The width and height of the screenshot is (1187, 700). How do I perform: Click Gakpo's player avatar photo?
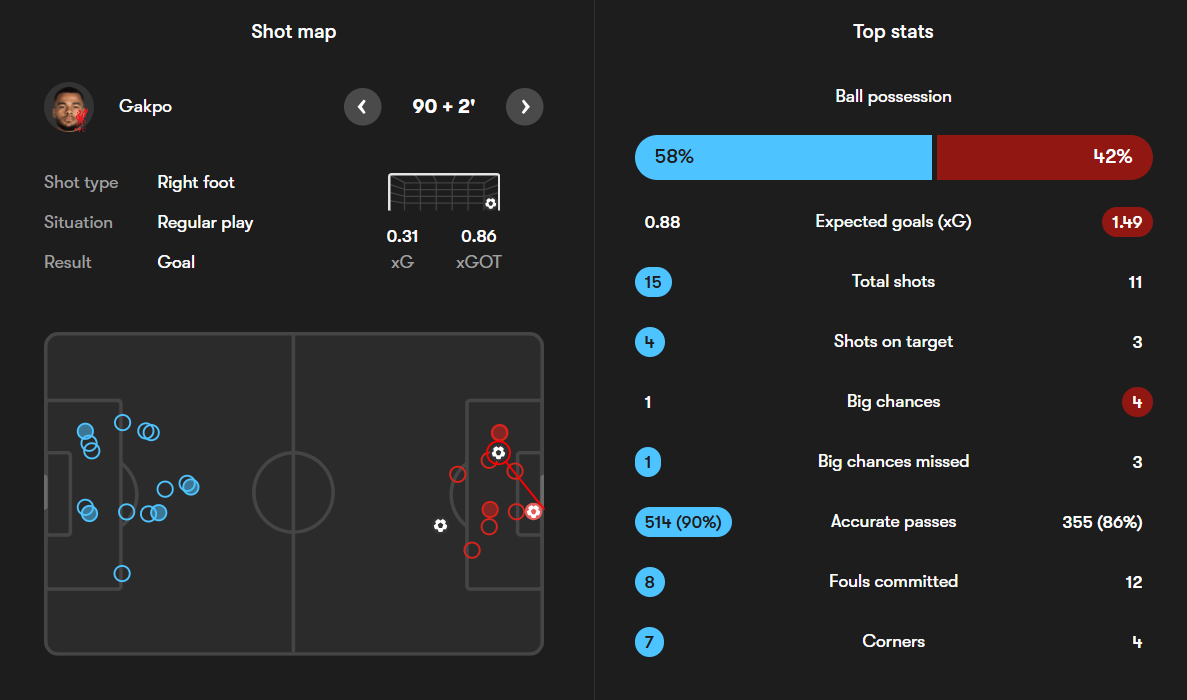[69, 107]
